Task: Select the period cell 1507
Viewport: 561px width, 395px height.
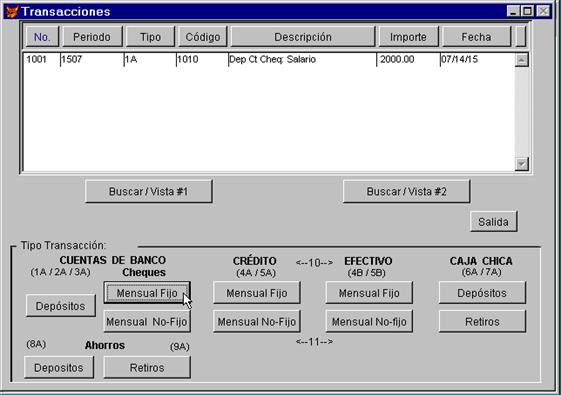Action: [x=92, y=59]
